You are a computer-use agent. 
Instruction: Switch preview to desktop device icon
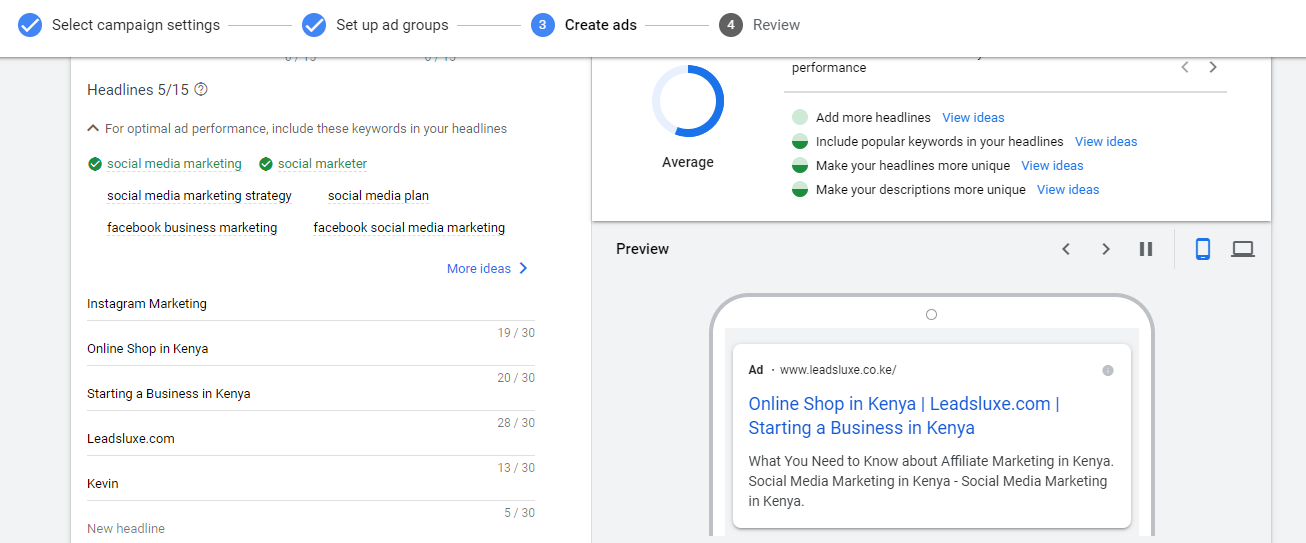pos(1243,249)
